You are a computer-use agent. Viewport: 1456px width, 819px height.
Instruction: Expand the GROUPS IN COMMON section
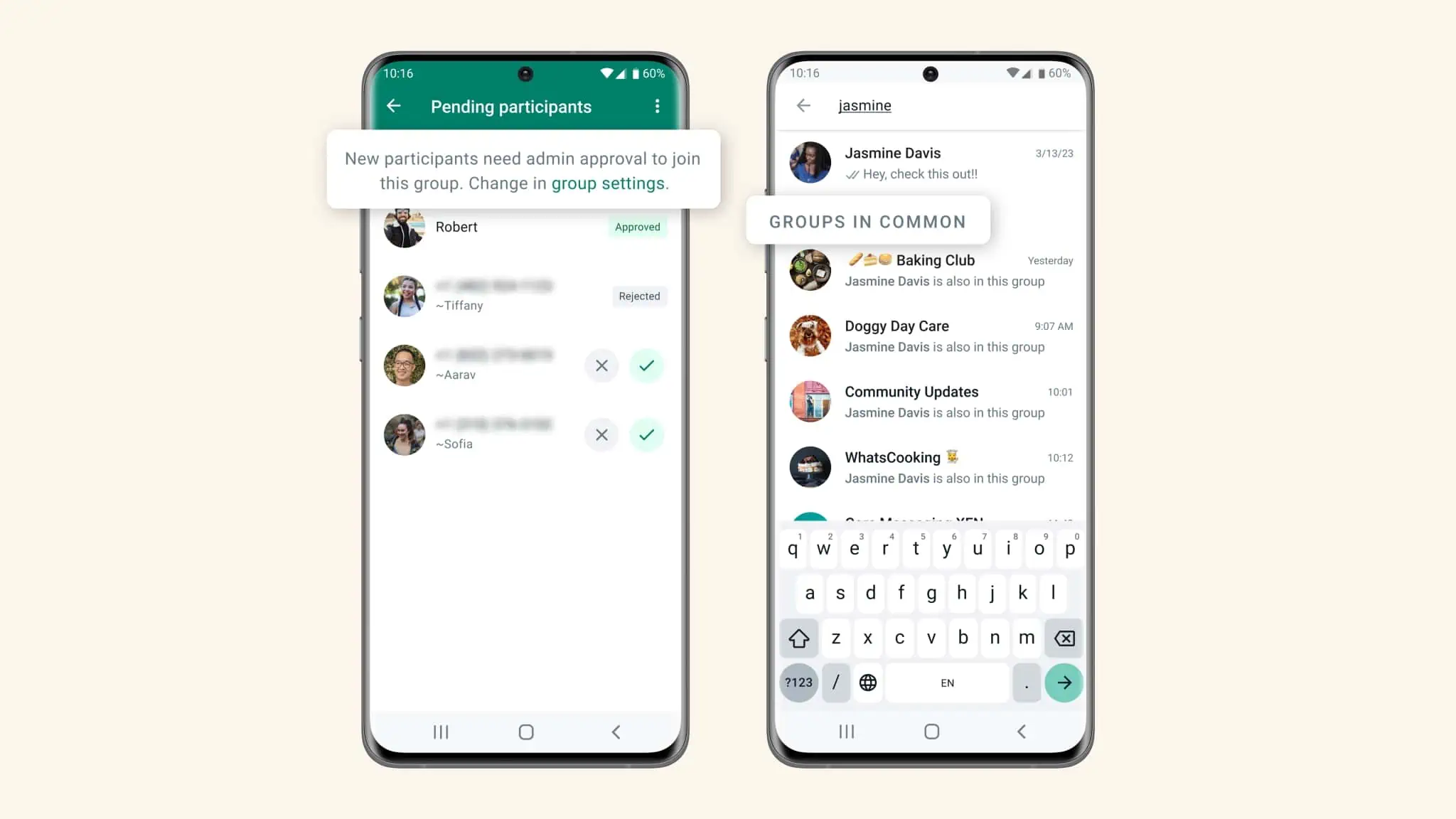click(x=867, y=221)
